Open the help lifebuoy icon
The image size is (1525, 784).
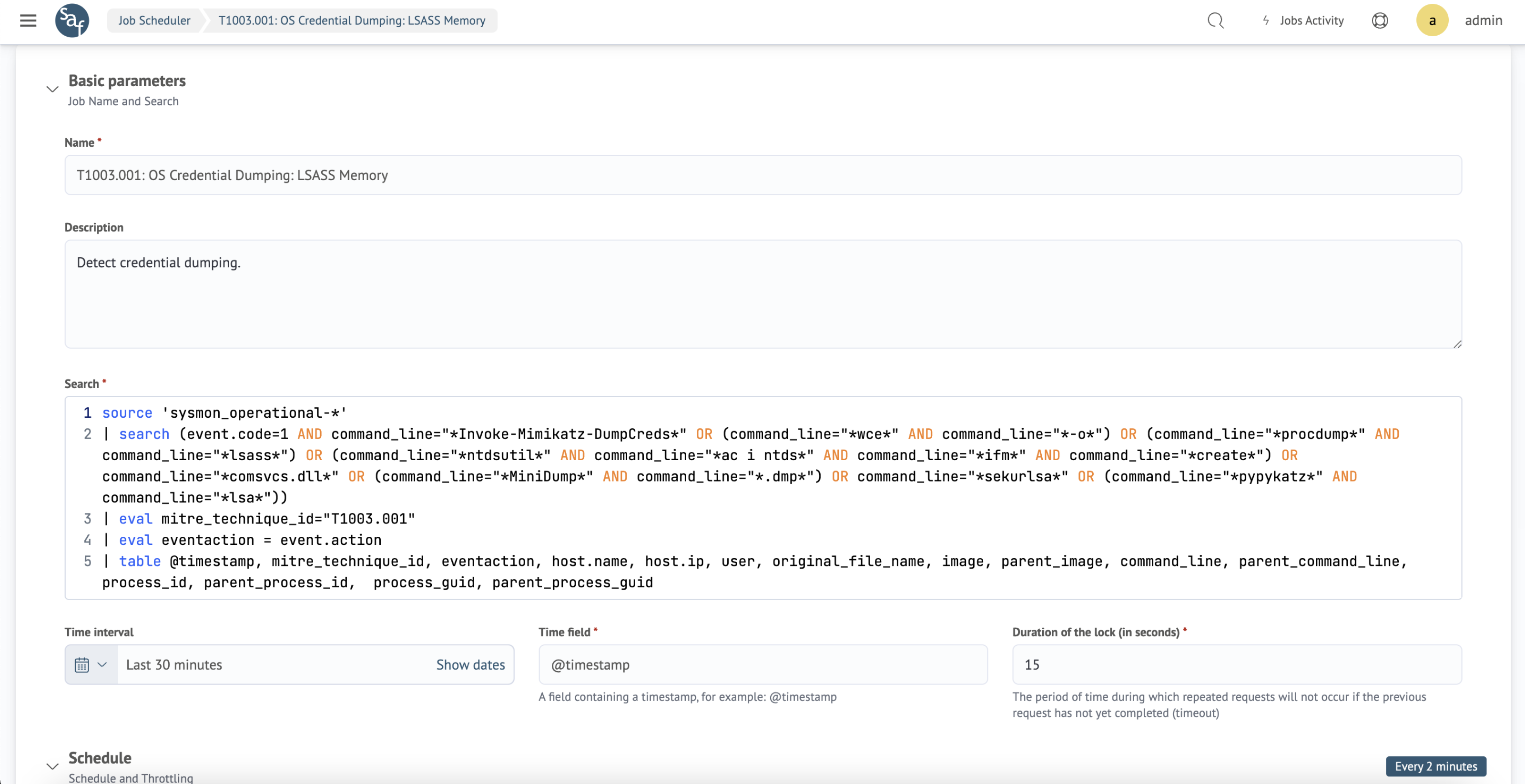tap(1379, 20)
